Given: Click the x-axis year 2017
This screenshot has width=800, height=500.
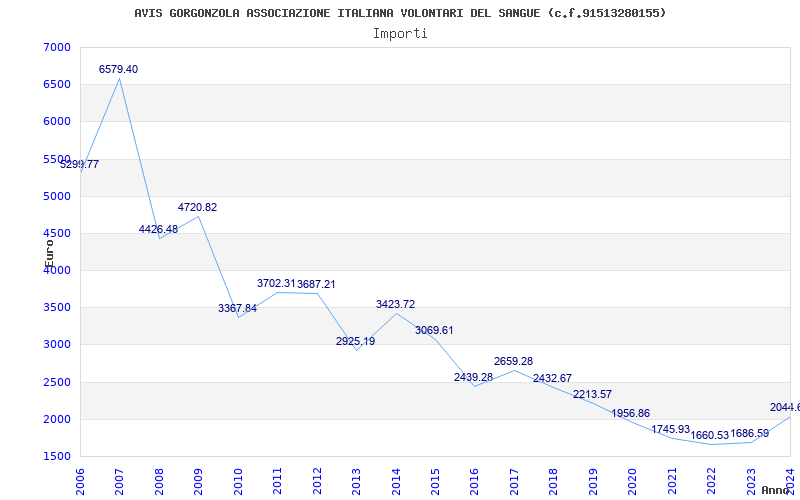Looking at the screenshot, I should [514, 481].
